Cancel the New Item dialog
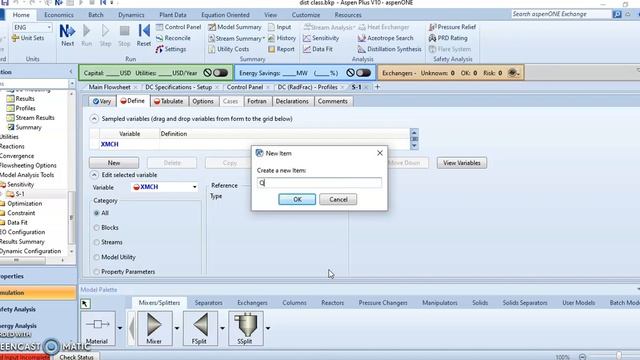This screenshot has height=360, width=640. tap(338, 200)
